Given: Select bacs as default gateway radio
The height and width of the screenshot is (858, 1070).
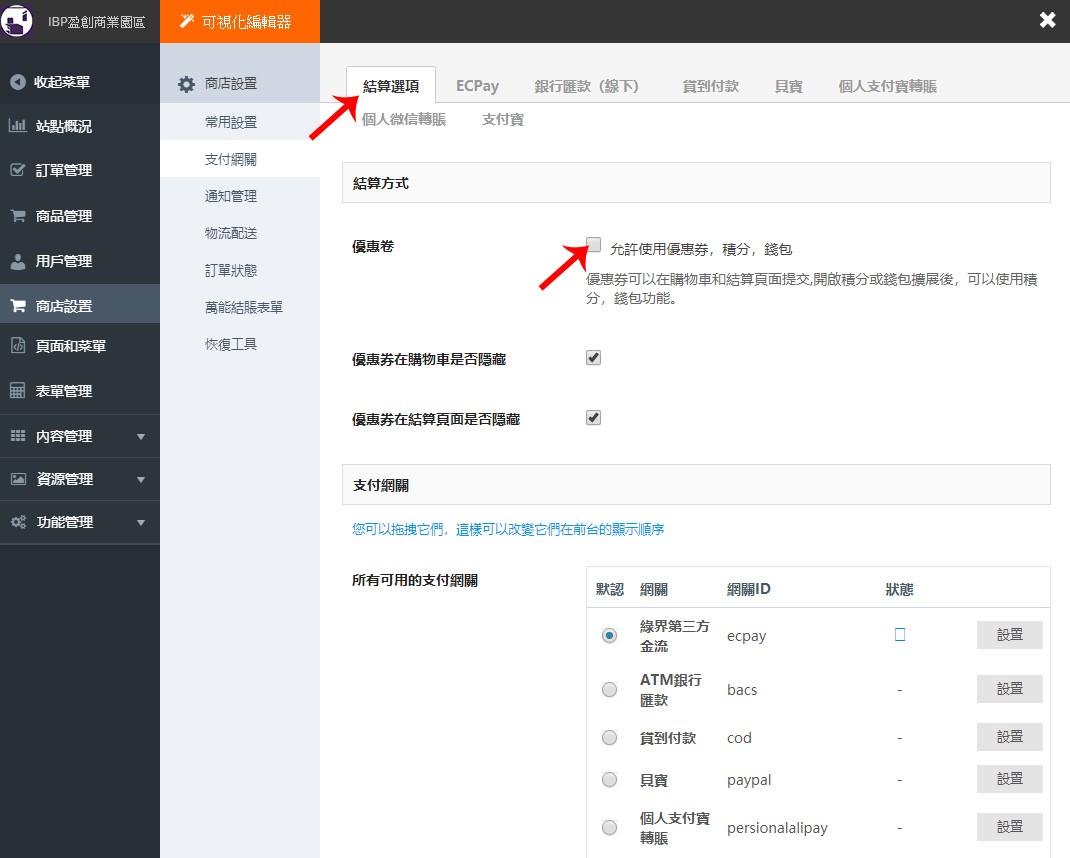Looking at the screenshot, I should [609, 689].
